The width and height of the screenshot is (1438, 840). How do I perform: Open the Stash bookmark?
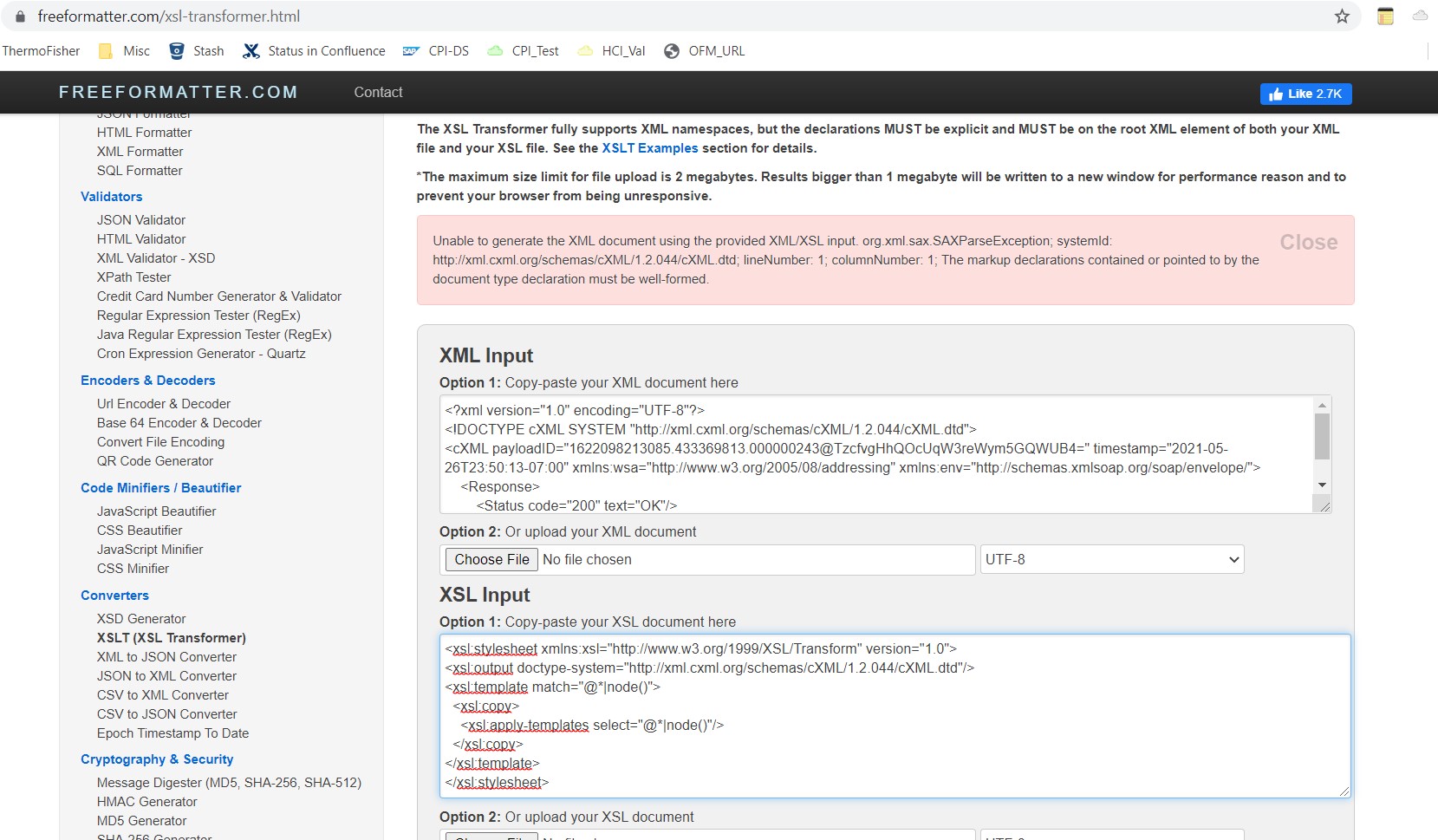point(197,51)
